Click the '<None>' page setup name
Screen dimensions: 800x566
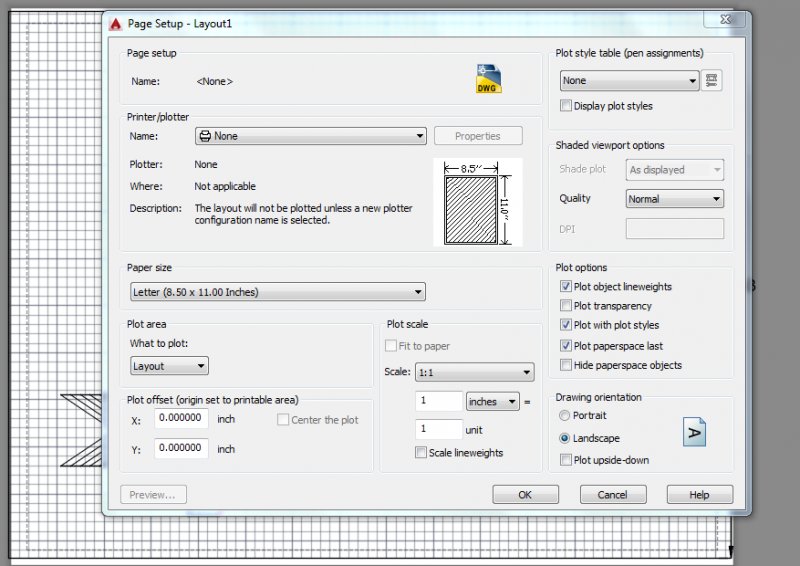coord(214,81)
